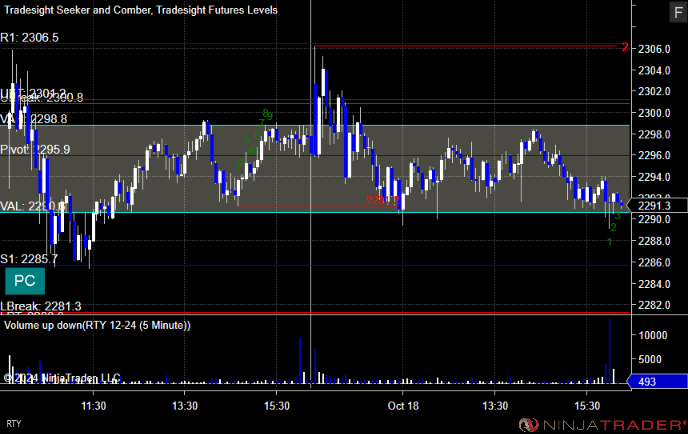Click the 2284.0 price axis label
688x434 pixels.
pyautogui.click(x=654, y=284)
